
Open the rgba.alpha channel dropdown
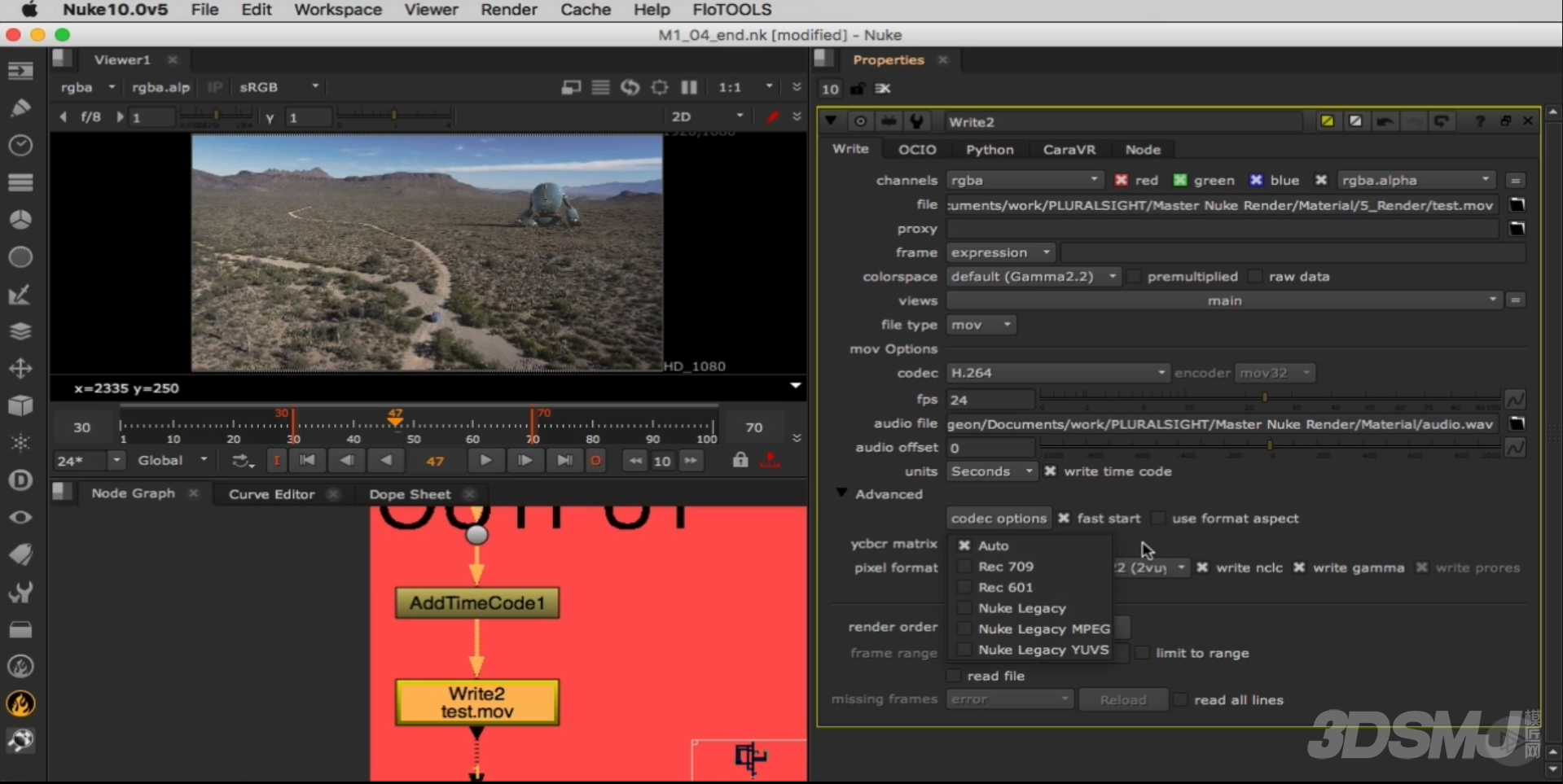[x=1416, y=180]
